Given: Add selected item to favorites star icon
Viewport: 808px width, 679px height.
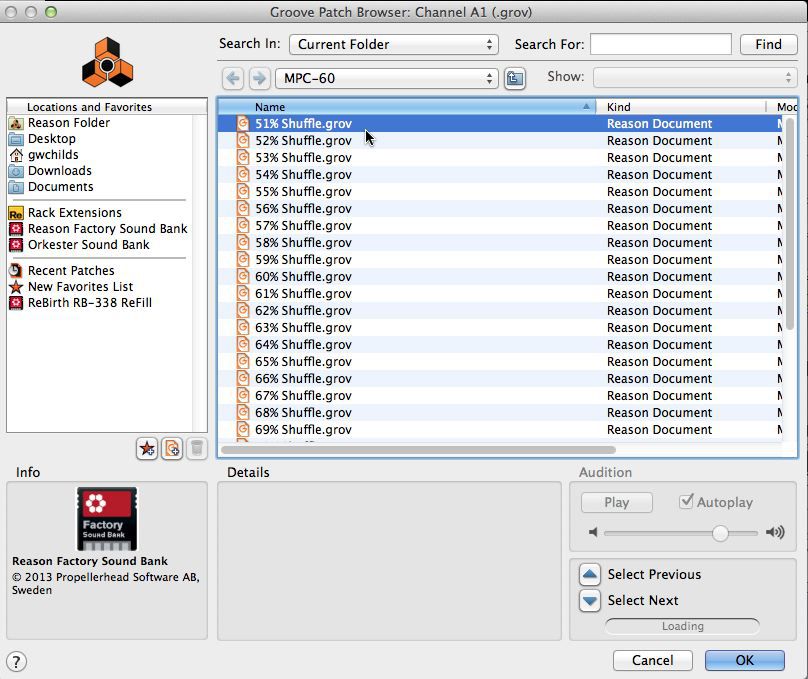Looking at the screenshot, I should pos(147,449).
